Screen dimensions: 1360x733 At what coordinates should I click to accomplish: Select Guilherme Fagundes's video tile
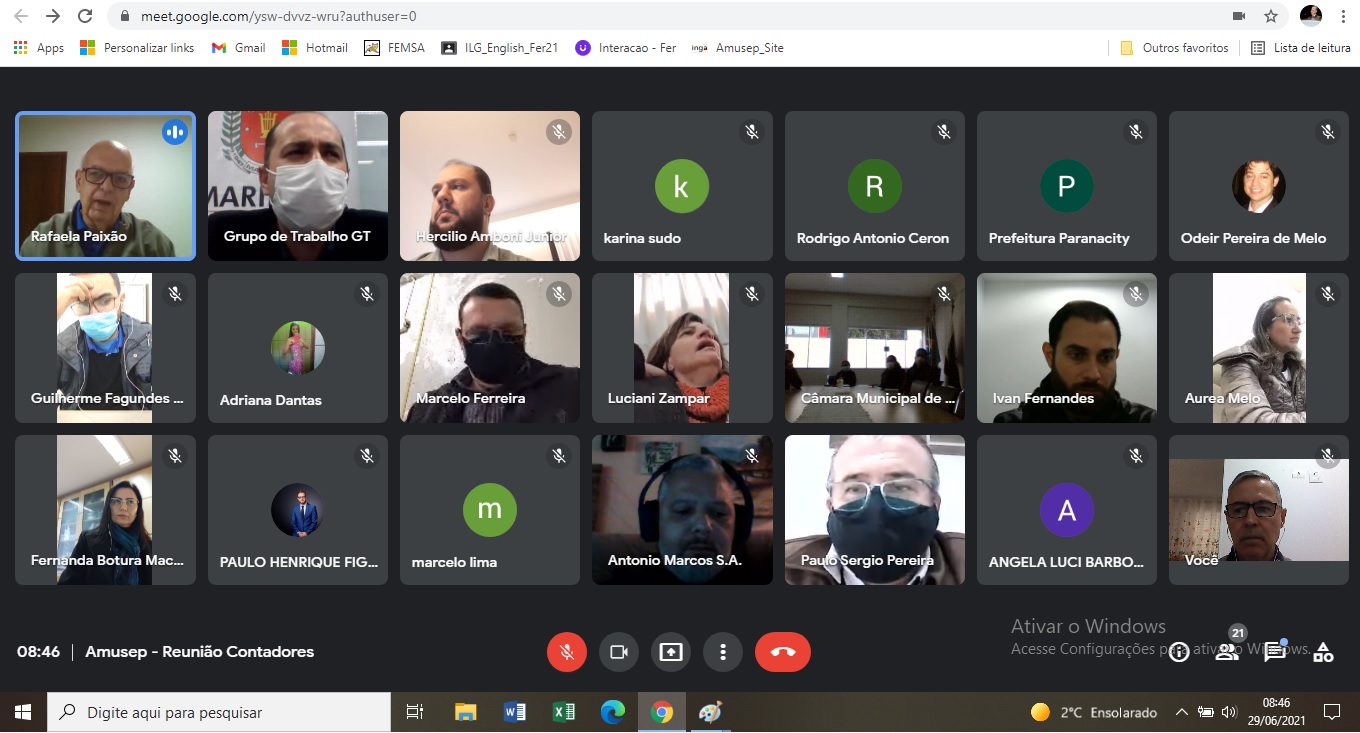[x=105, y=348]
